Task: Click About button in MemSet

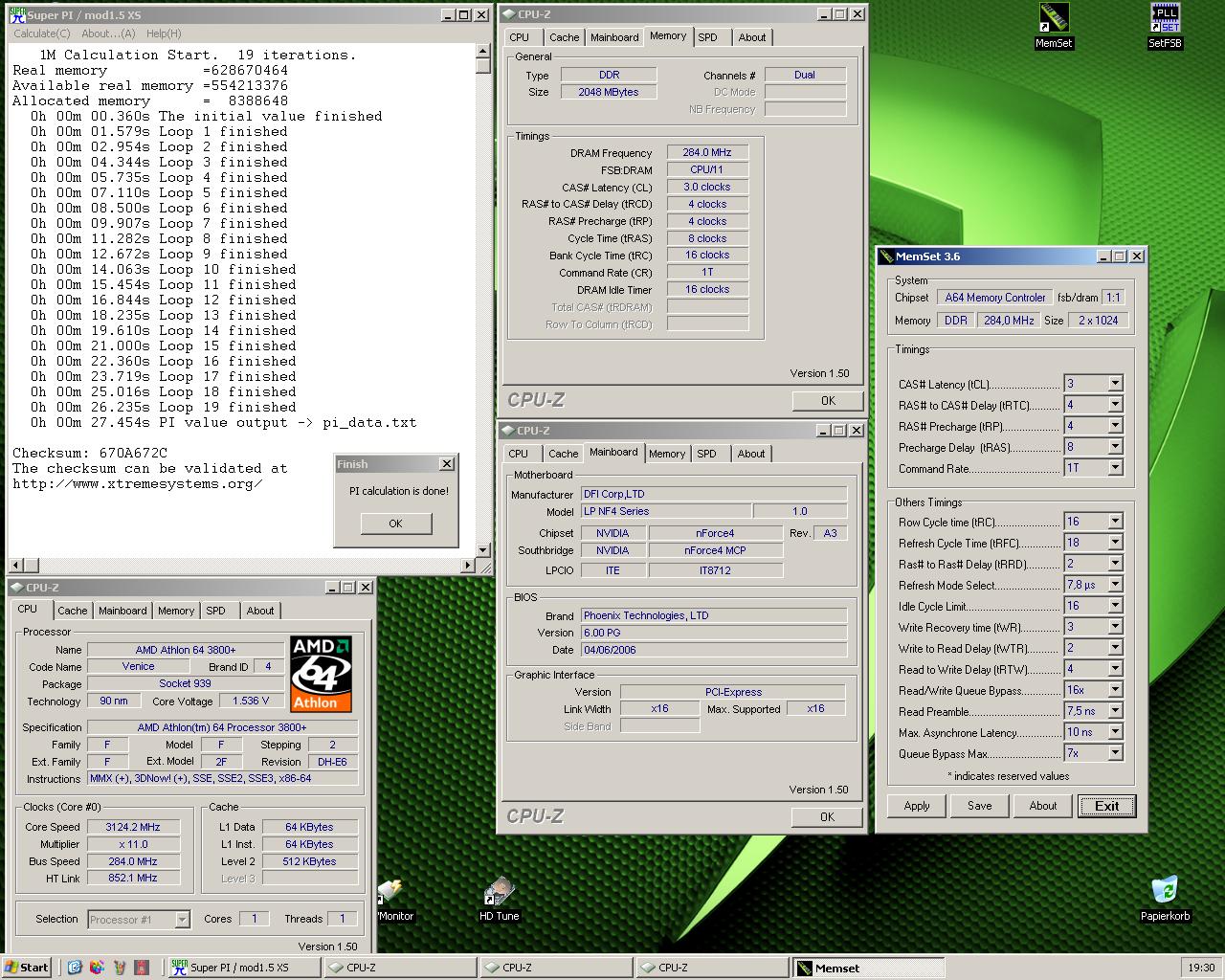Action: pyautogui.click(x=1042, y=806)
